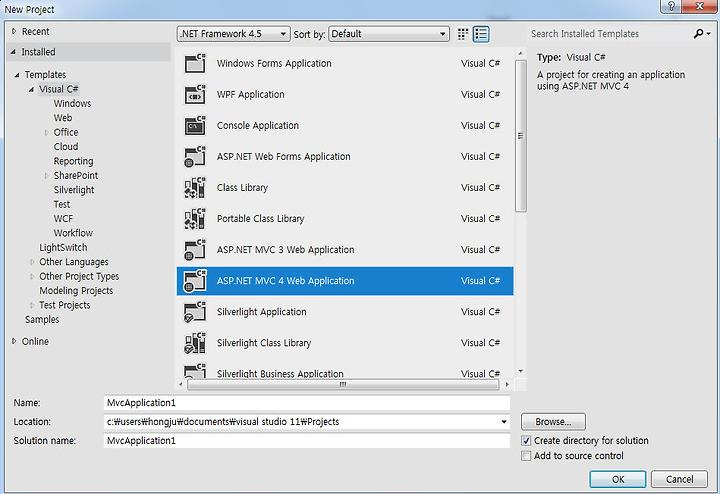Select ASP.NET Web Forms Application text
Screen dimensions: 720x494
(x=283, y=157)
